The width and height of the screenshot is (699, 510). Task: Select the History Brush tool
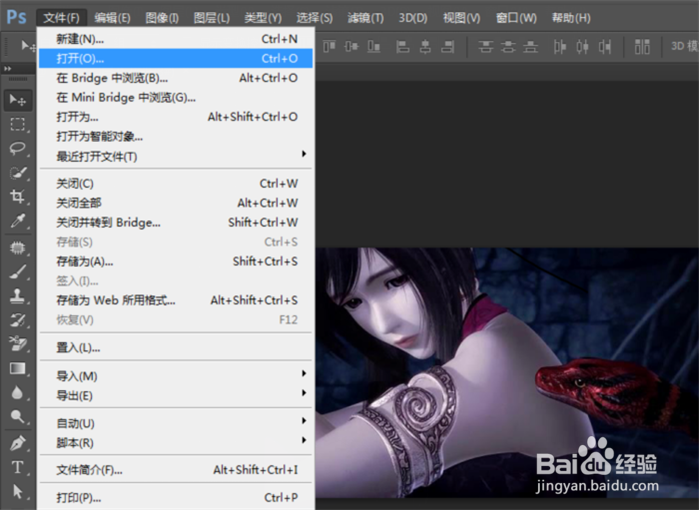(18, 320)
